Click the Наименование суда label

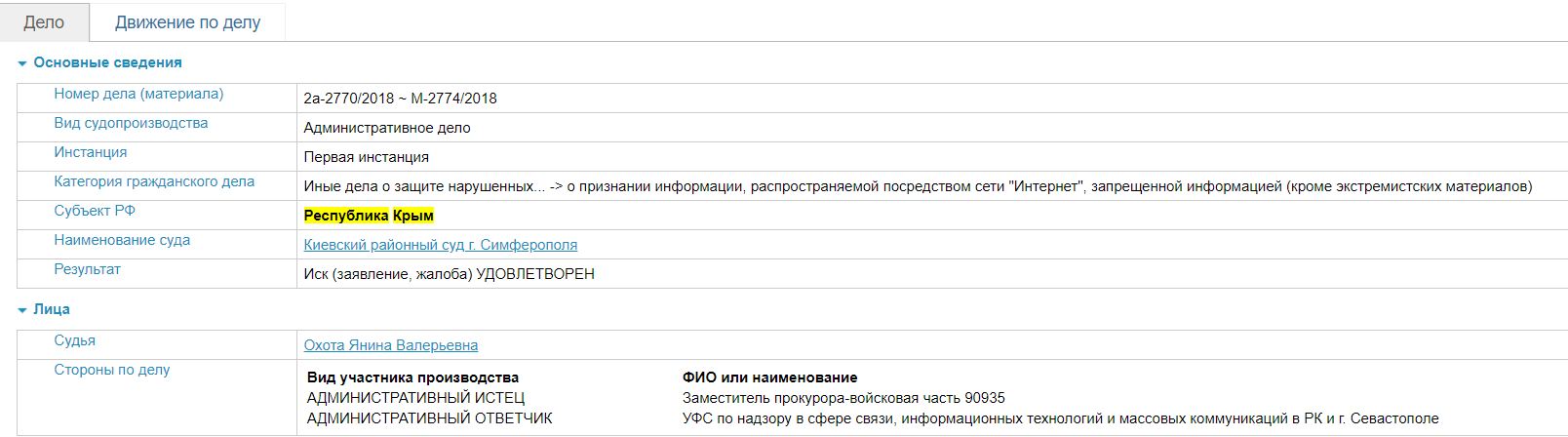coord(122,240)
